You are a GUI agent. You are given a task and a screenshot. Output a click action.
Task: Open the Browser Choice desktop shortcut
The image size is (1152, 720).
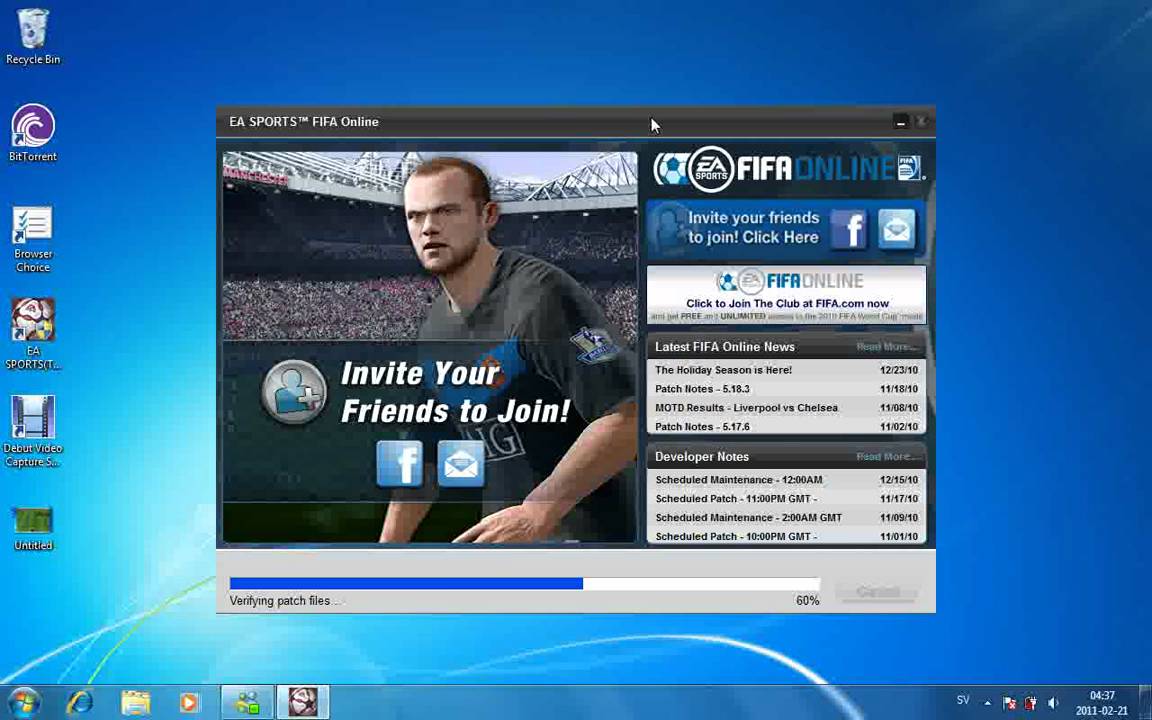click(32, 239)
